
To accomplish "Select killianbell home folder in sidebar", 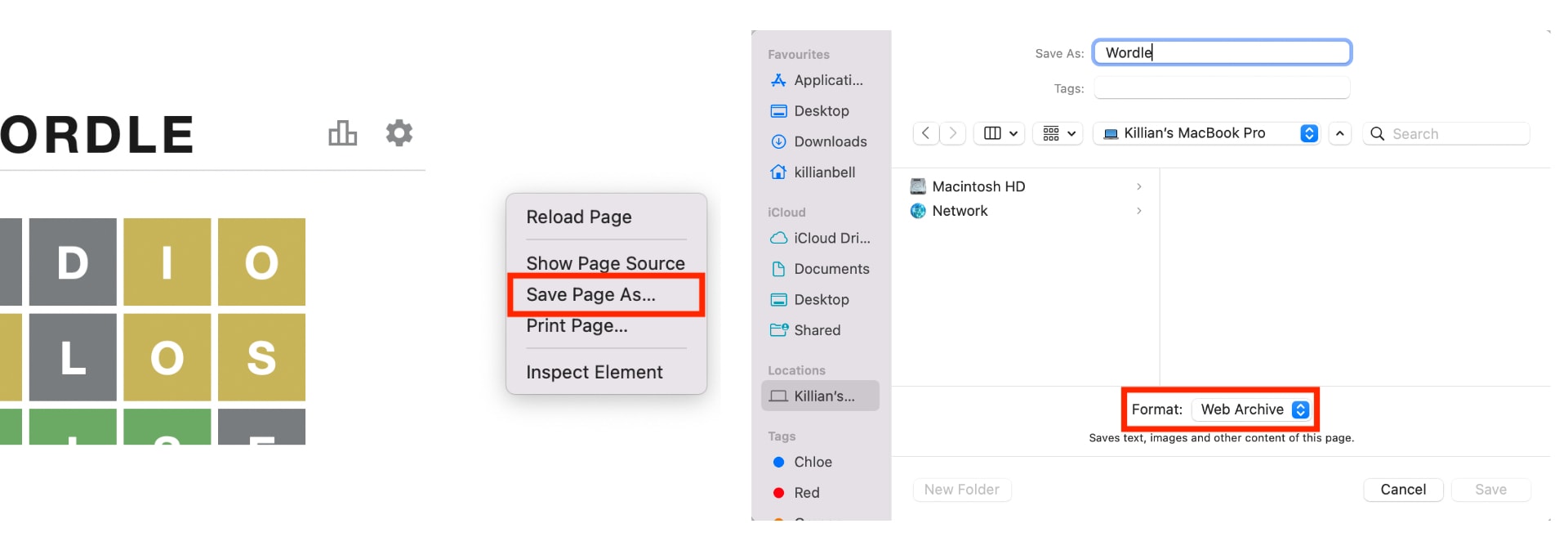I will pos(824,172).
